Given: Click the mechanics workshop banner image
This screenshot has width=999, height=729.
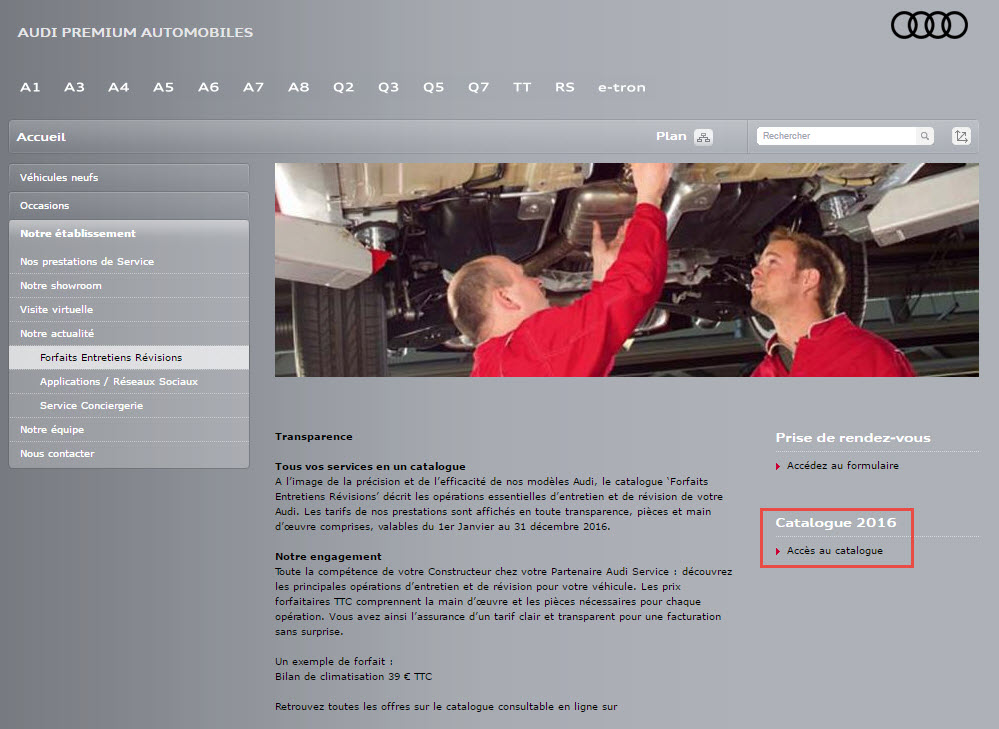Looking at the screenshot, I should pos(626,270).
